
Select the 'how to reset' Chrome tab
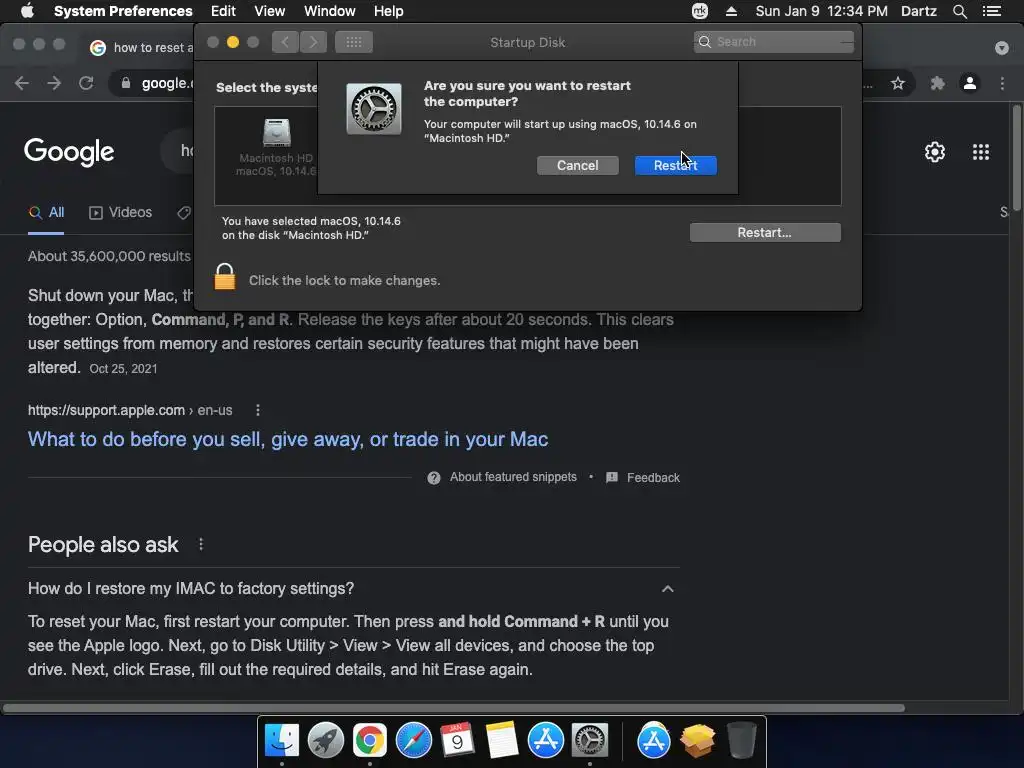coord(141,48)
